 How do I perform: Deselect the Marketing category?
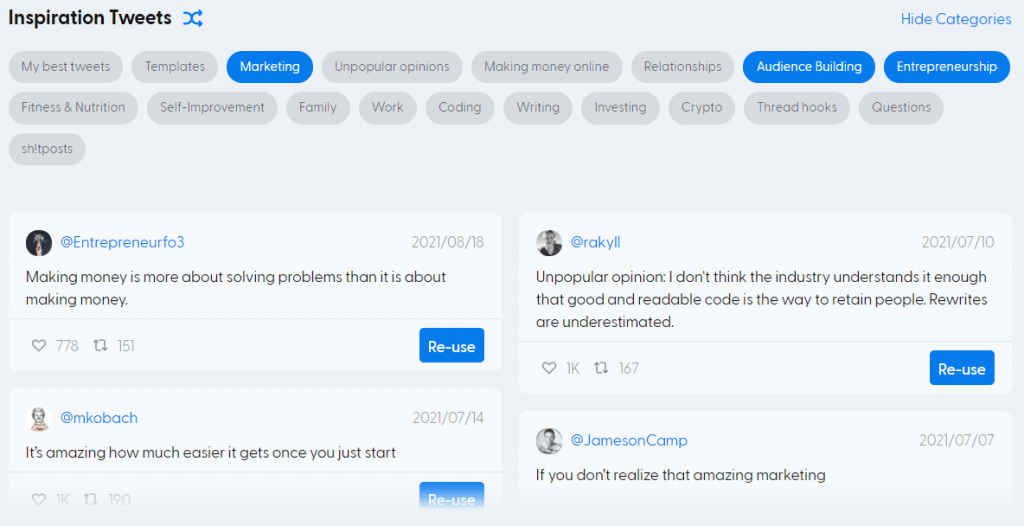pyautogui.click(x=270, y=67)
